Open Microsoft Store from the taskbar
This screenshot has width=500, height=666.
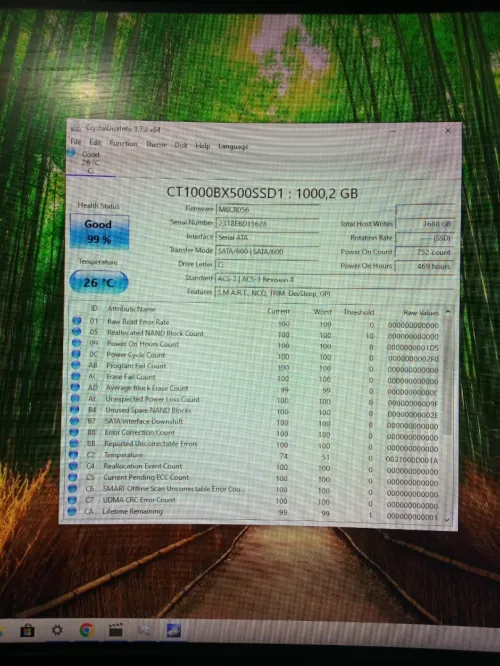point(28,630)
